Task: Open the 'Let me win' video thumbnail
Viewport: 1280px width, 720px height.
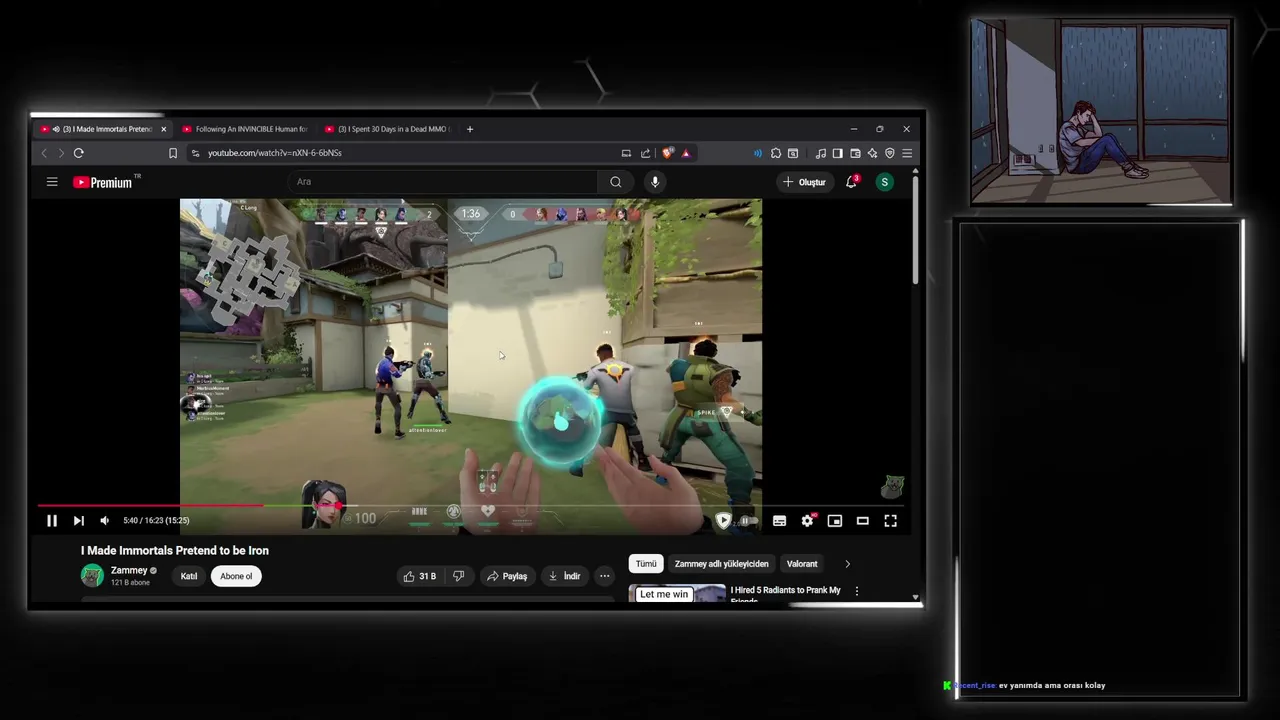Action: 677,593
